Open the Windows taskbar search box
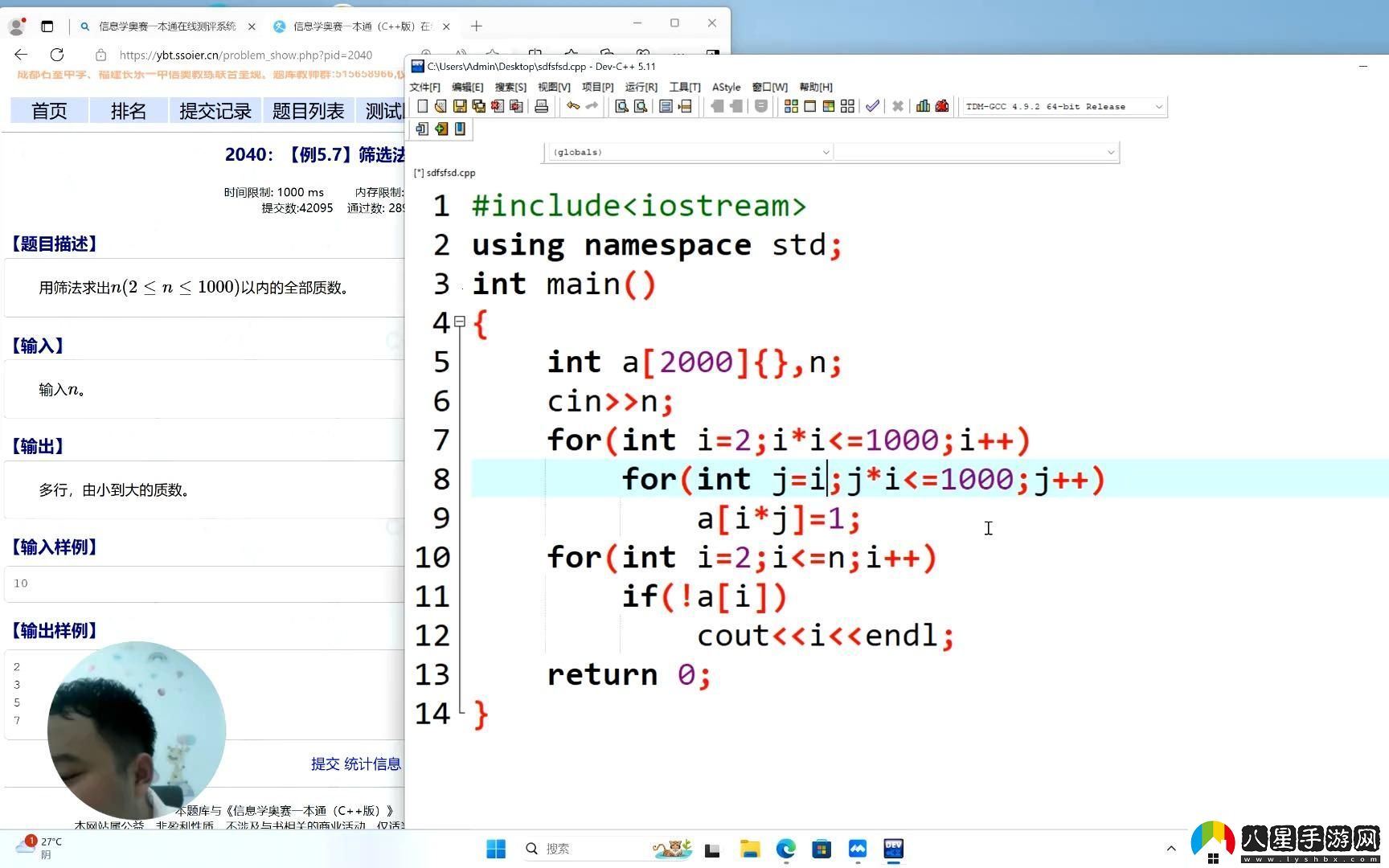This screenshot has height=868, width=1389. tap(587, 849)
